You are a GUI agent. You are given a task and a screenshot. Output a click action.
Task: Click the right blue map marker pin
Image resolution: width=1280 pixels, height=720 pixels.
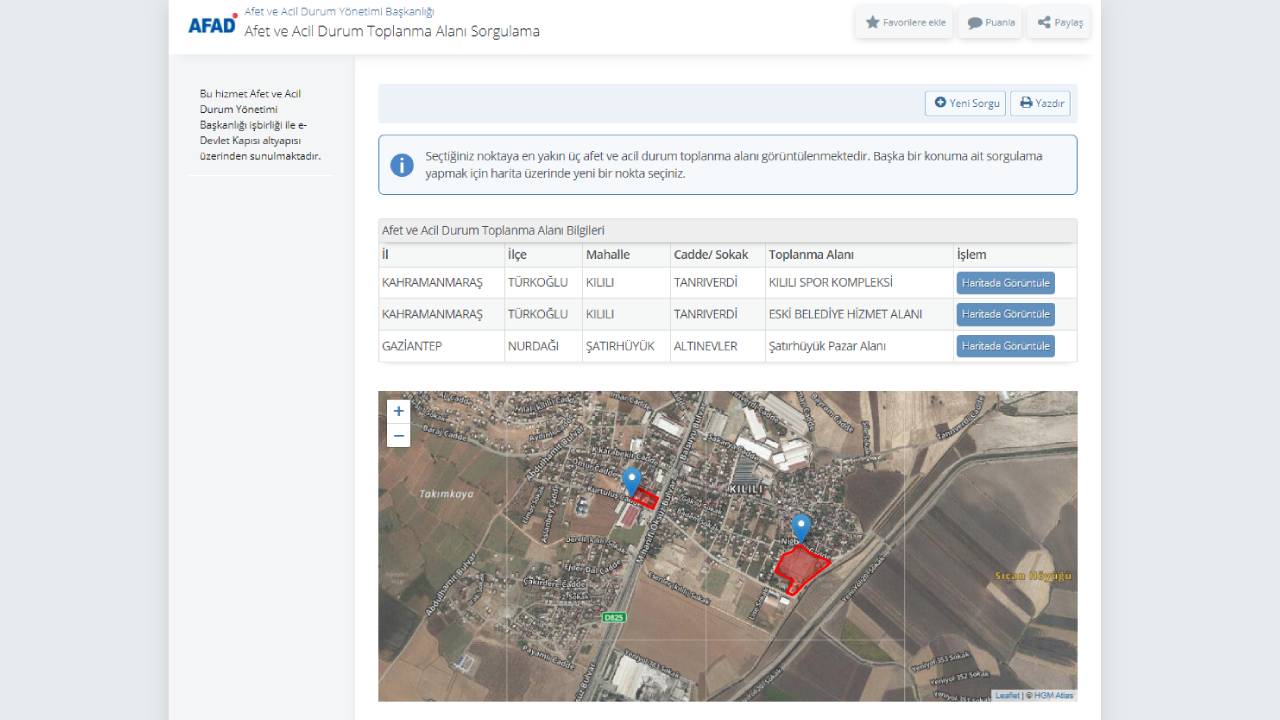(800, 527)
